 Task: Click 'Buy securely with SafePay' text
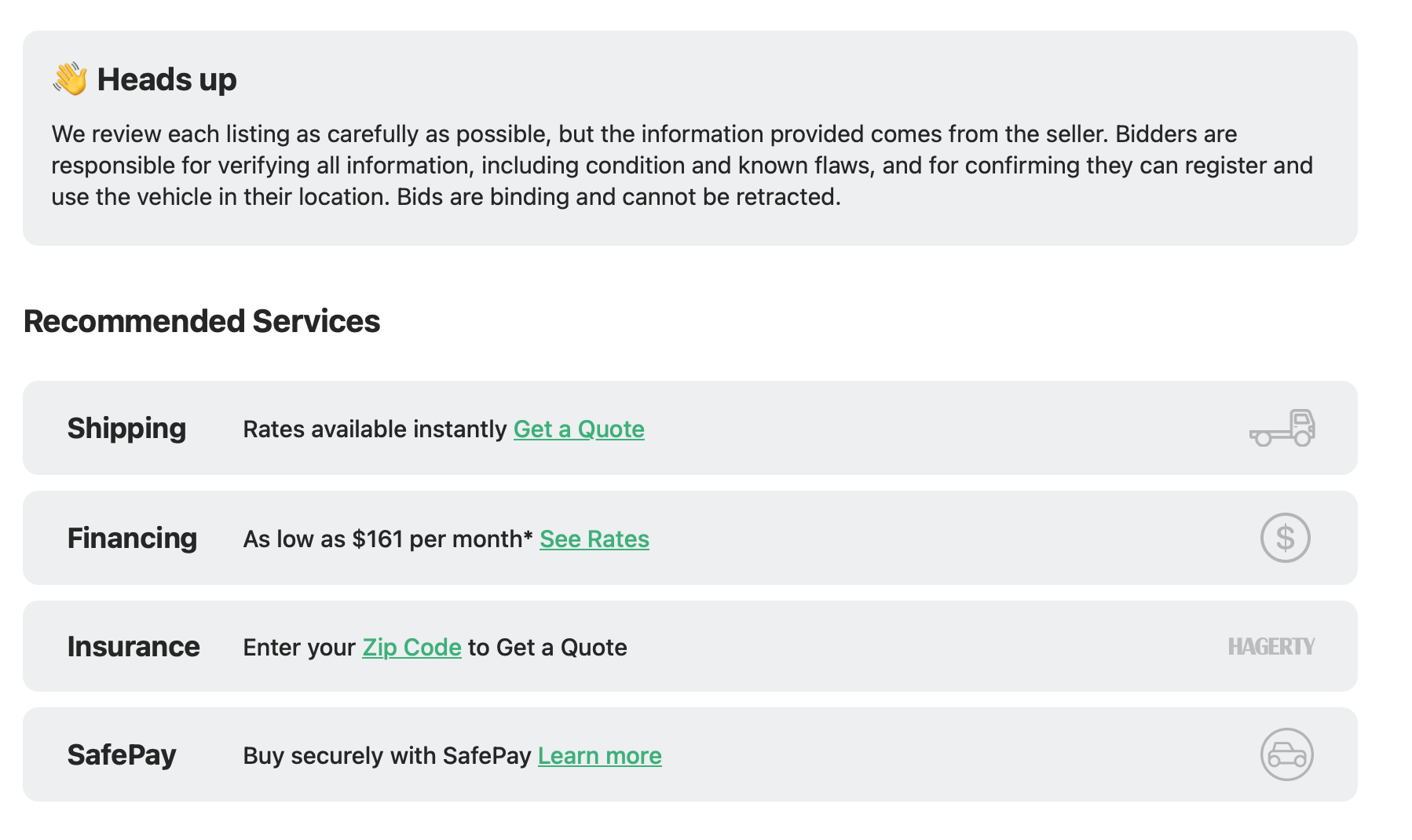click(x=387, y=756)
